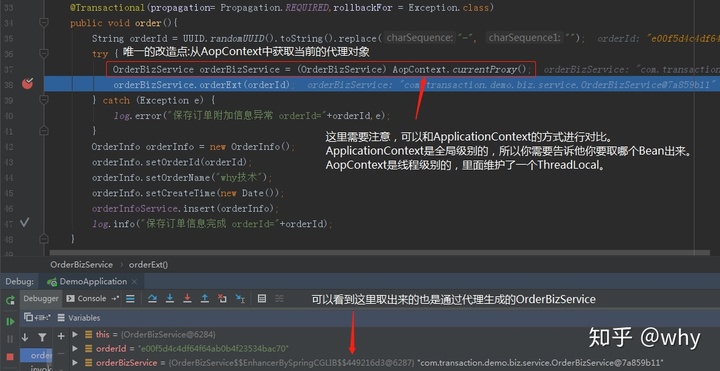Click the Console tab's pin arrow icon
720x371 pixels.
tap(115, 298)
